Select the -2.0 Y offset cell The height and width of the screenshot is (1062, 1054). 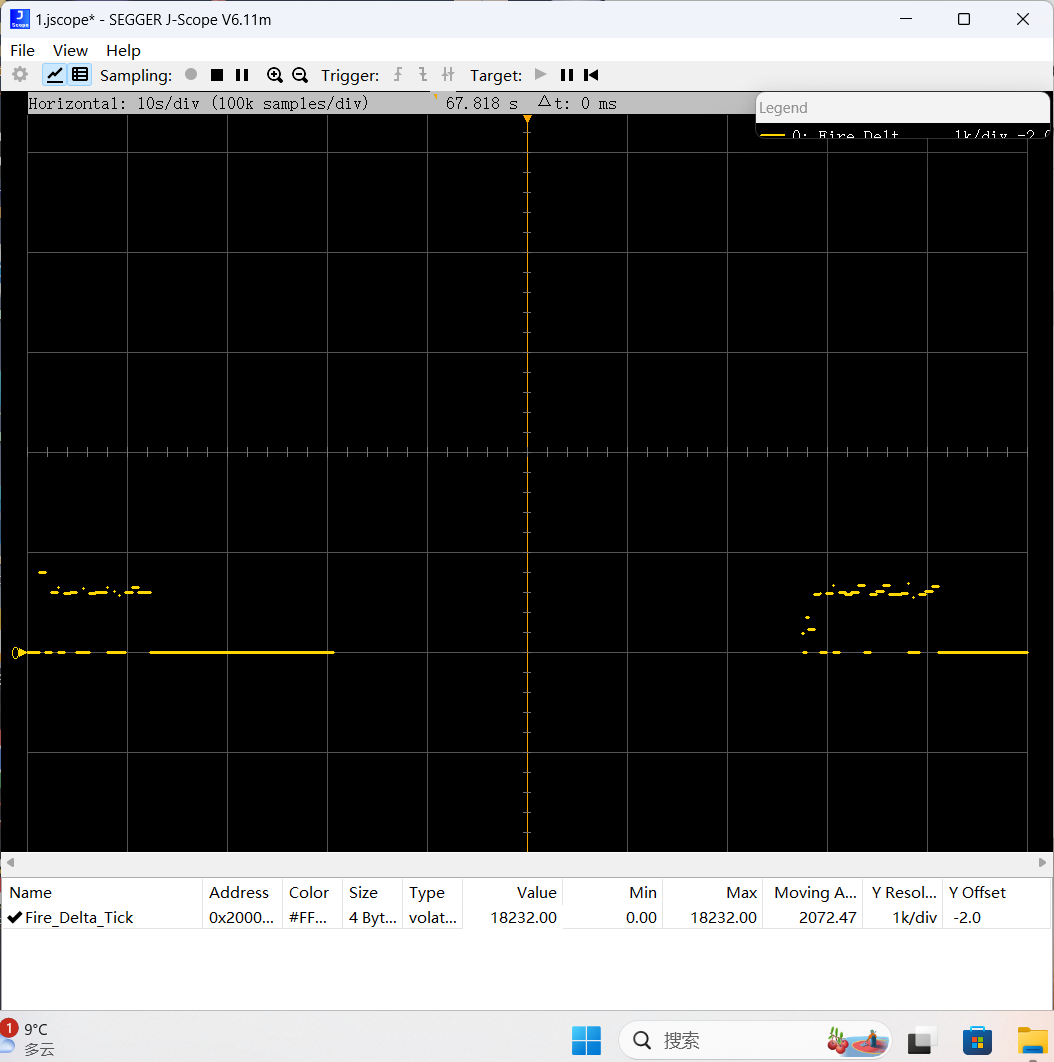tap(996, 917)
